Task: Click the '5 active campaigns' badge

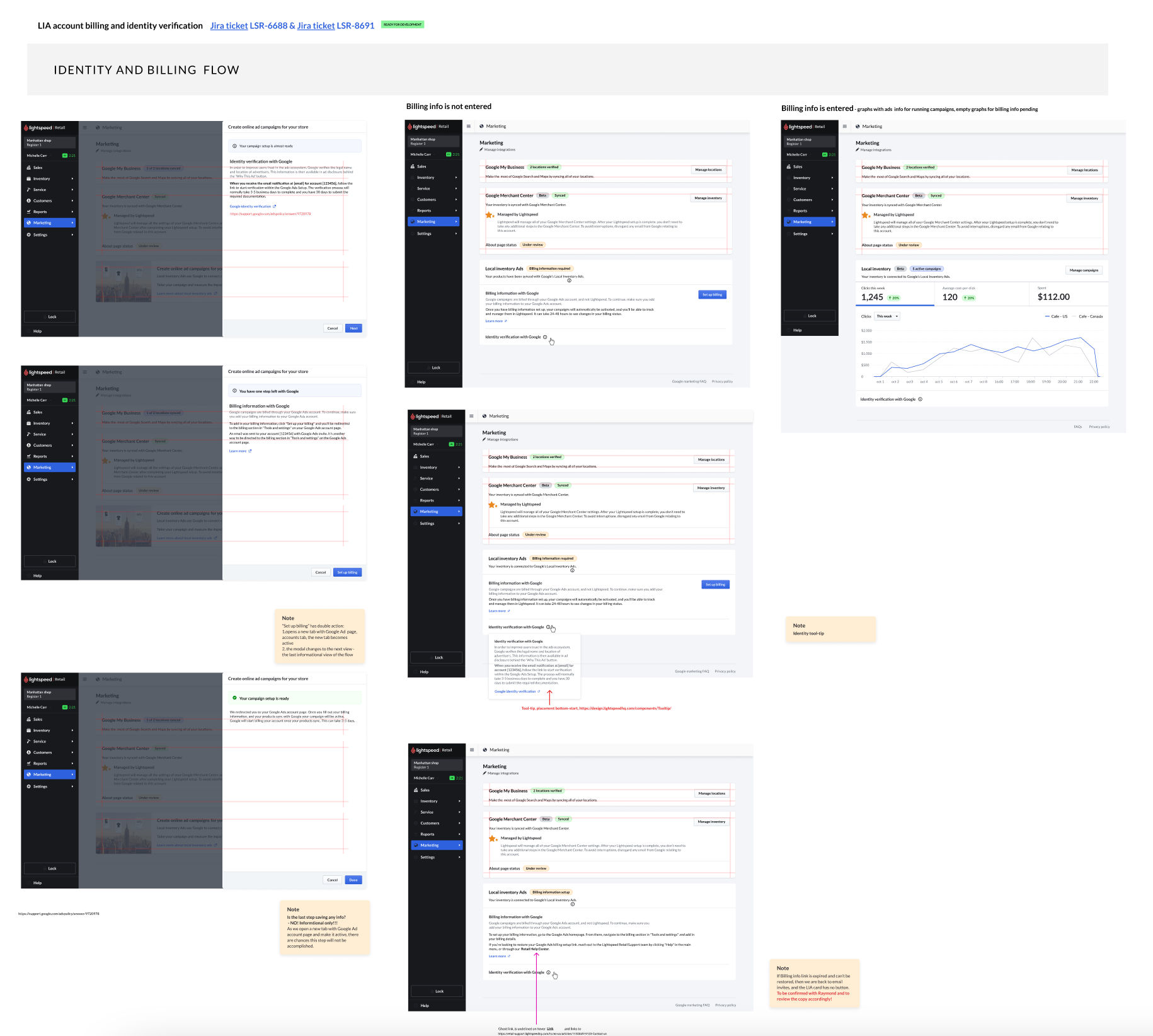Action: point(927,268)
